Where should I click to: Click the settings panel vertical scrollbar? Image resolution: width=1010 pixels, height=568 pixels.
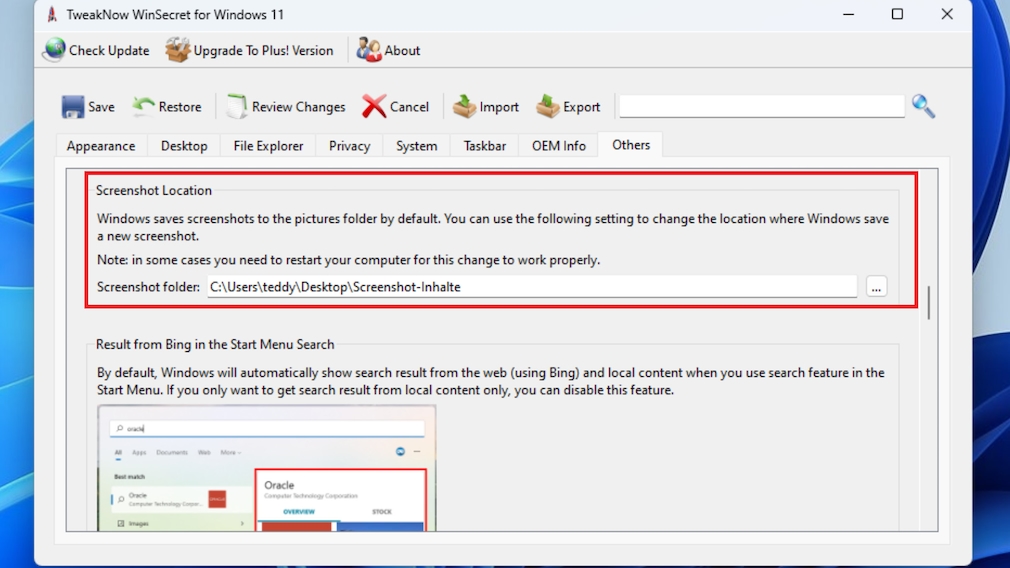[x=928, y=303]
